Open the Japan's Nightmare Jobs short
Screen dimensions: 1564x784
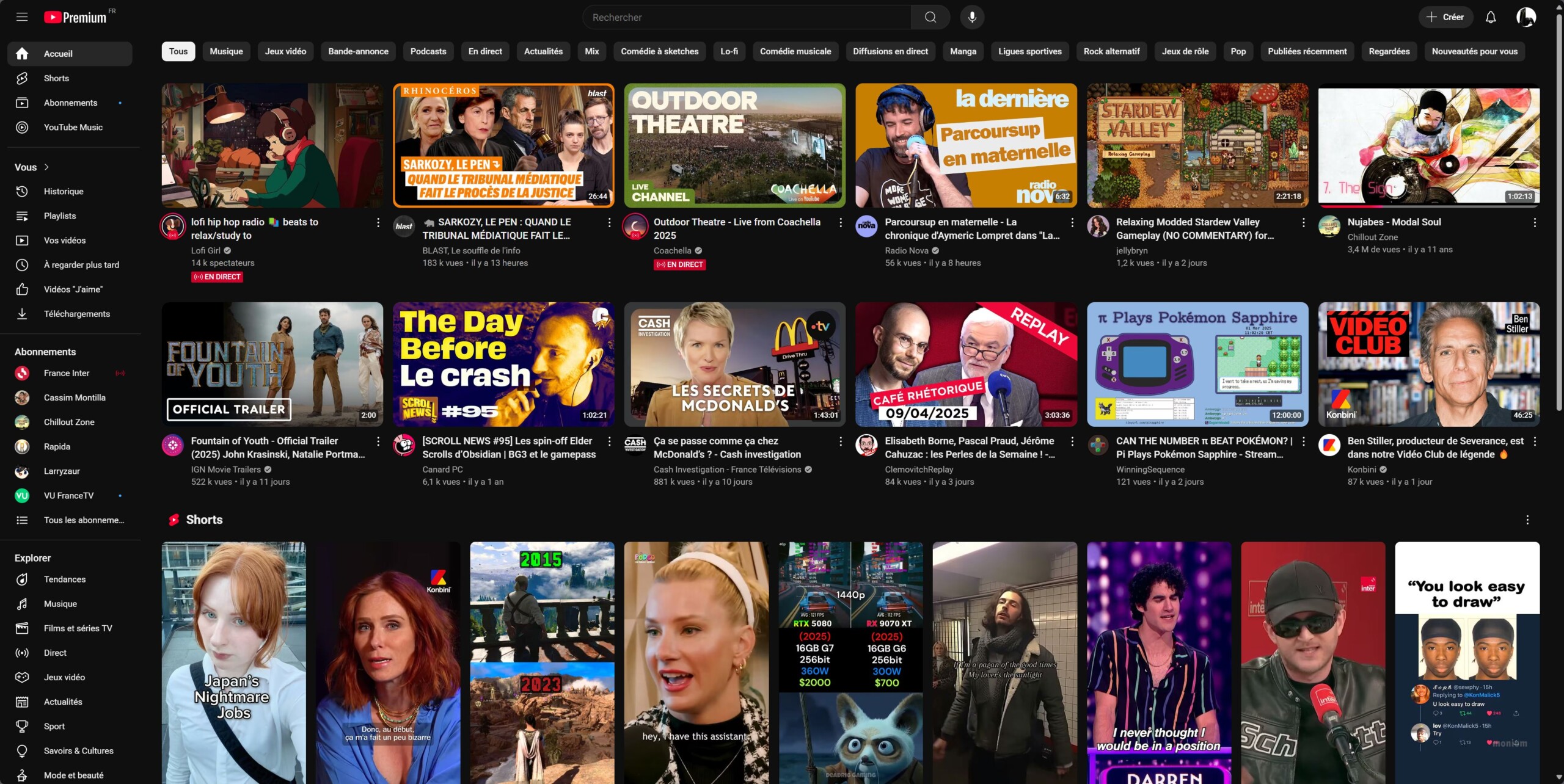(233, 662)
